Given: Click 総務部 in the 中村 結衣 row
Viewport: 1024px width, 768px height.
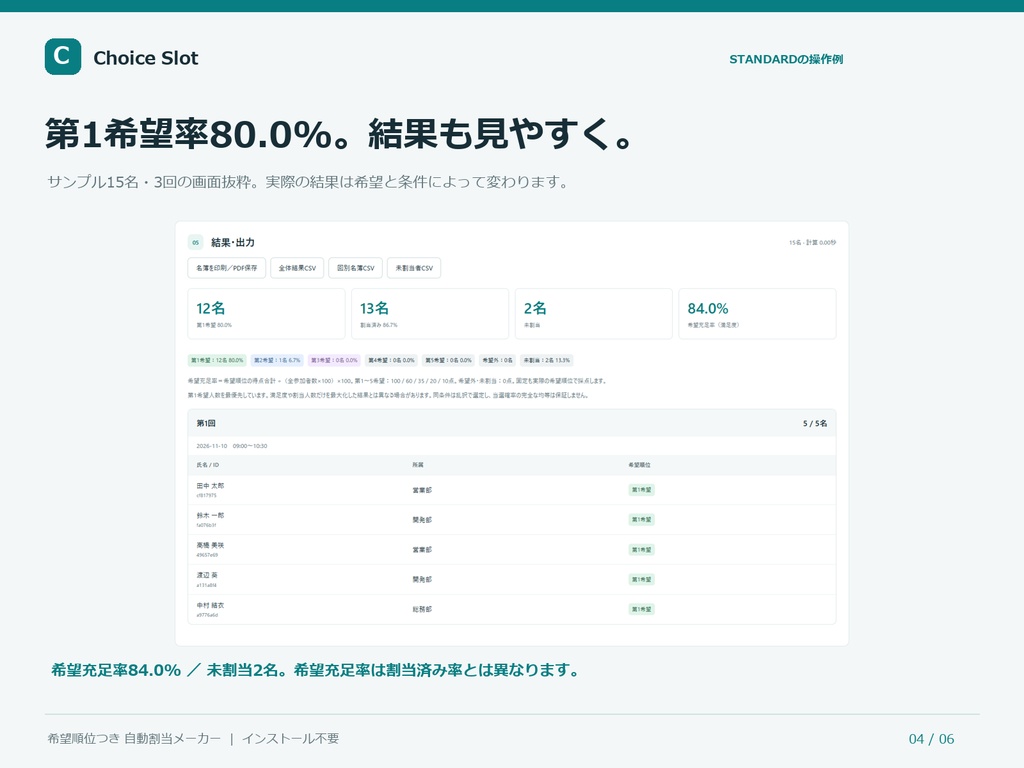Looking at the screenshot, I should pos(422,609).
